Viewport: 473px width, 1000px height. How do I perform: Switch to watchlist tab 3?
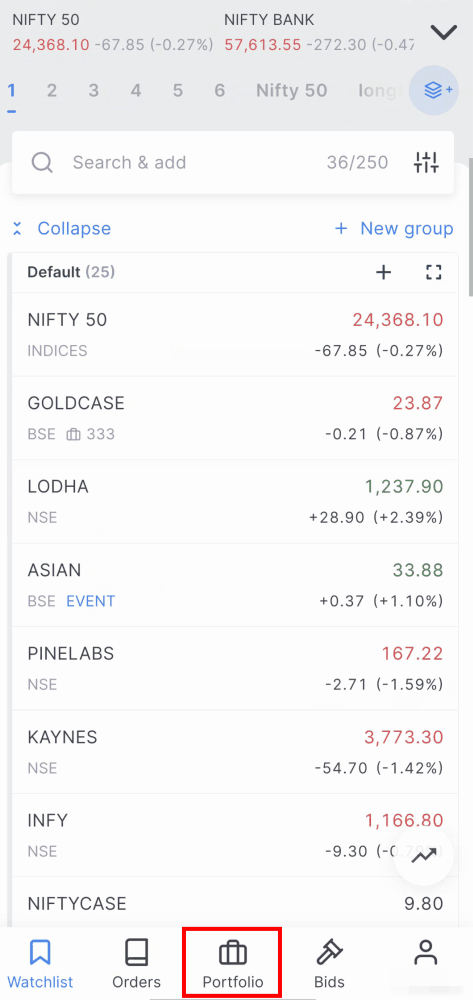(94, 91)
